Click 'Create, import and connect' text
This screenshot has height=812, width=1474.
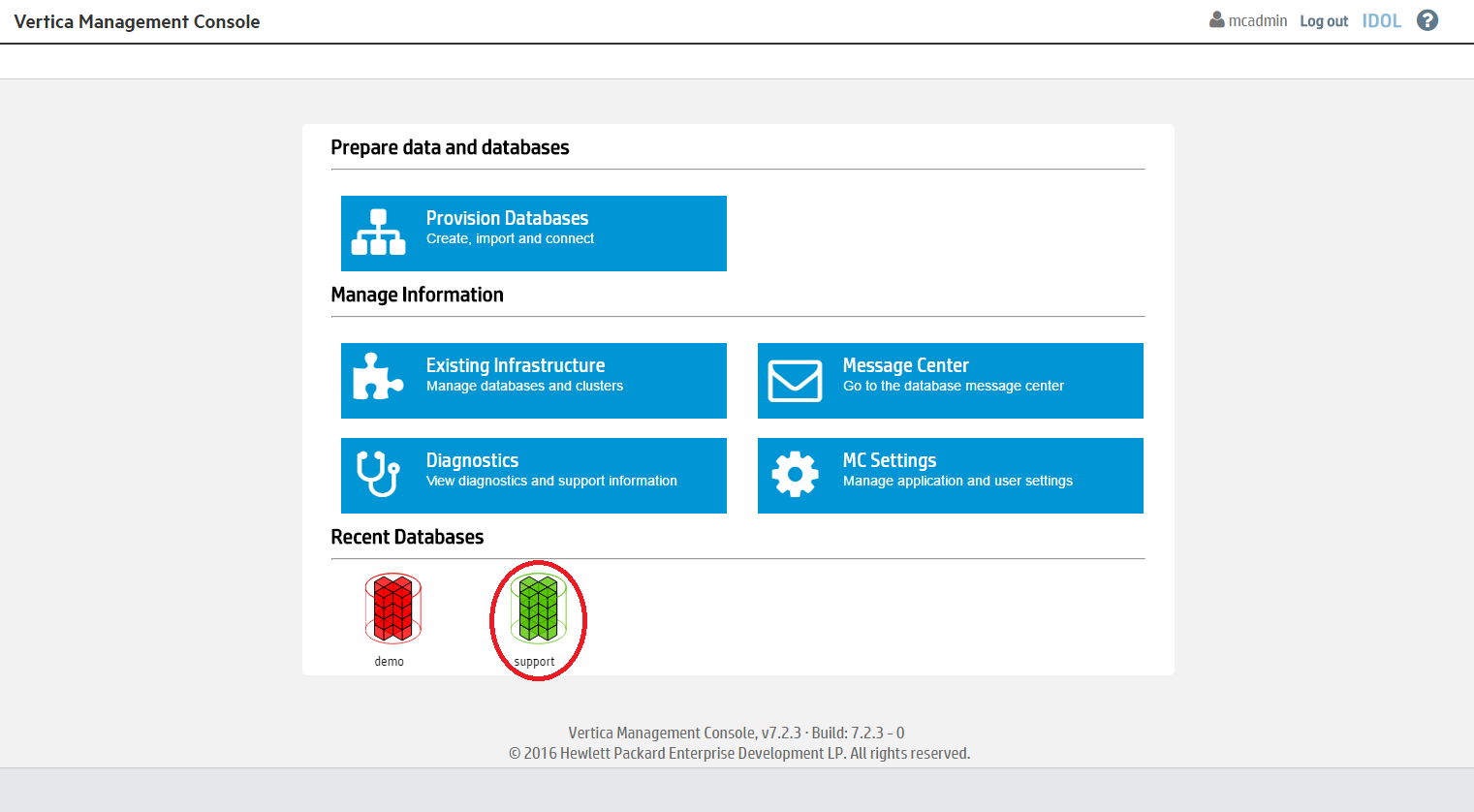[x=510, y=238]
